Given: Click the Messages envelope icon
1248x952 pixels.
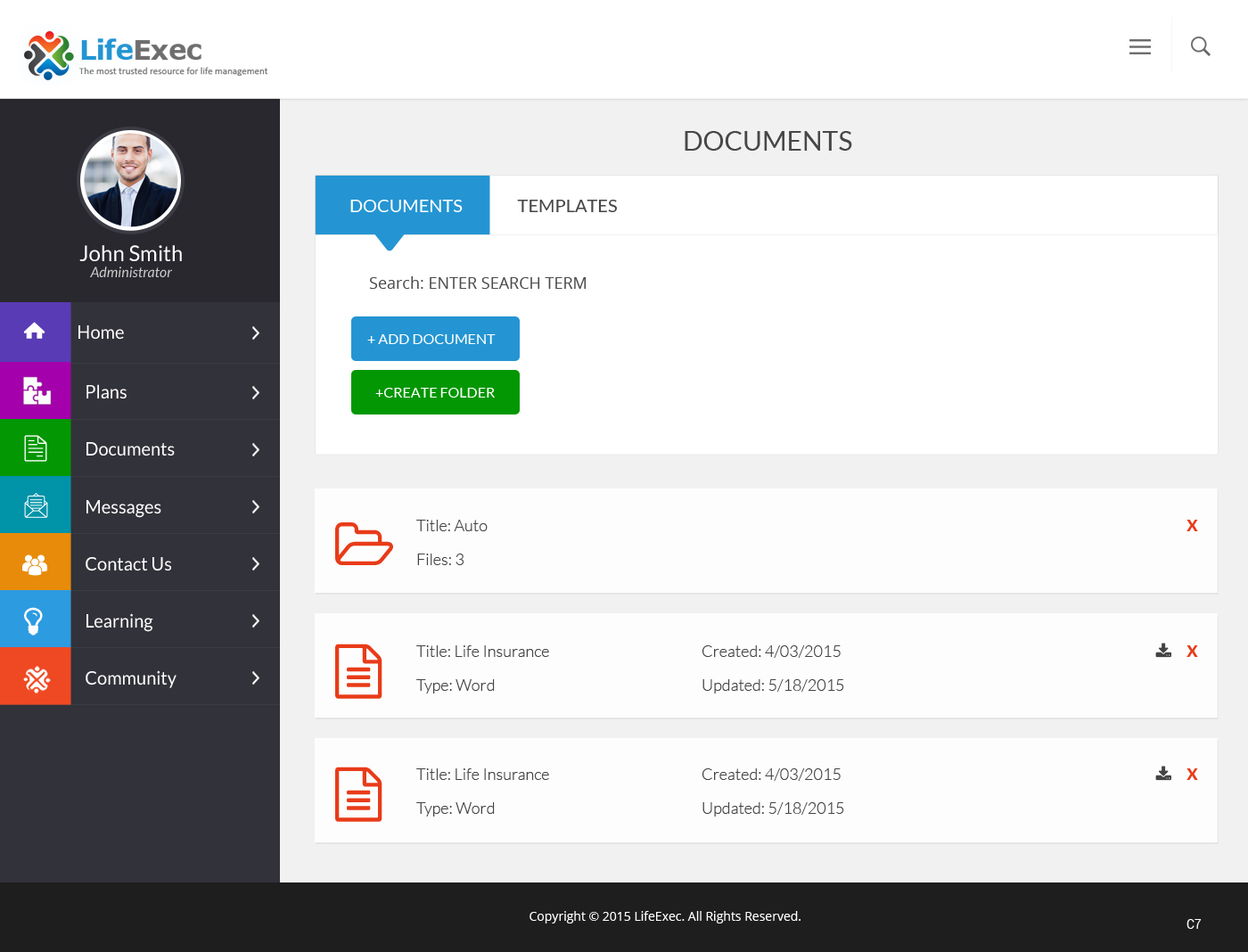Looking at the screenshot, I should point(35,505).
